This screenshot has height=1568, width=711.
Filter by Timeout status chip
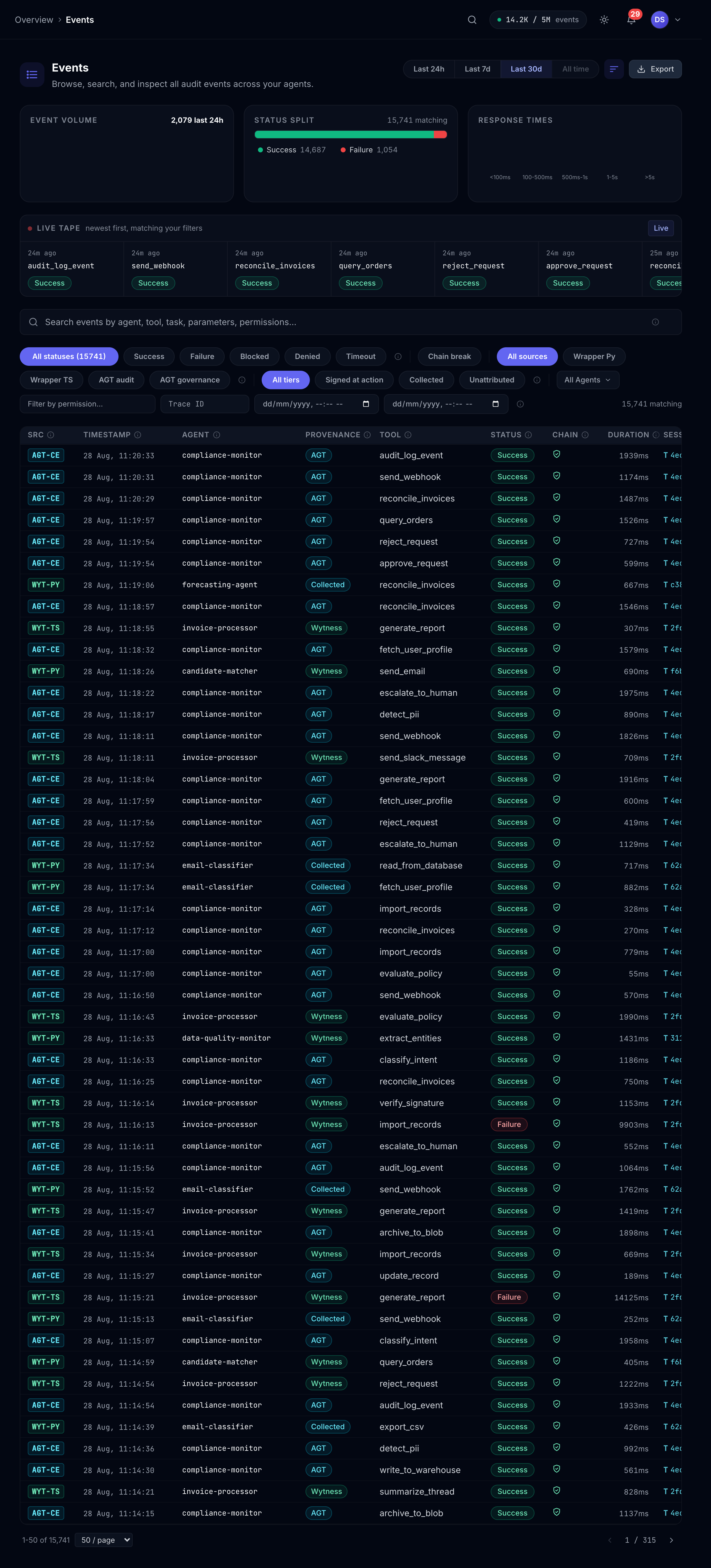point(361,357)
